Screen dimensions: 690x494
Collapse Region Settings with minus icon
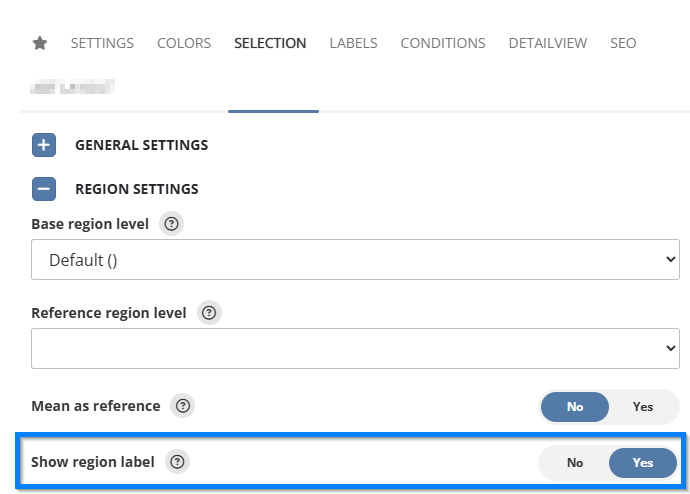(44, 189)
